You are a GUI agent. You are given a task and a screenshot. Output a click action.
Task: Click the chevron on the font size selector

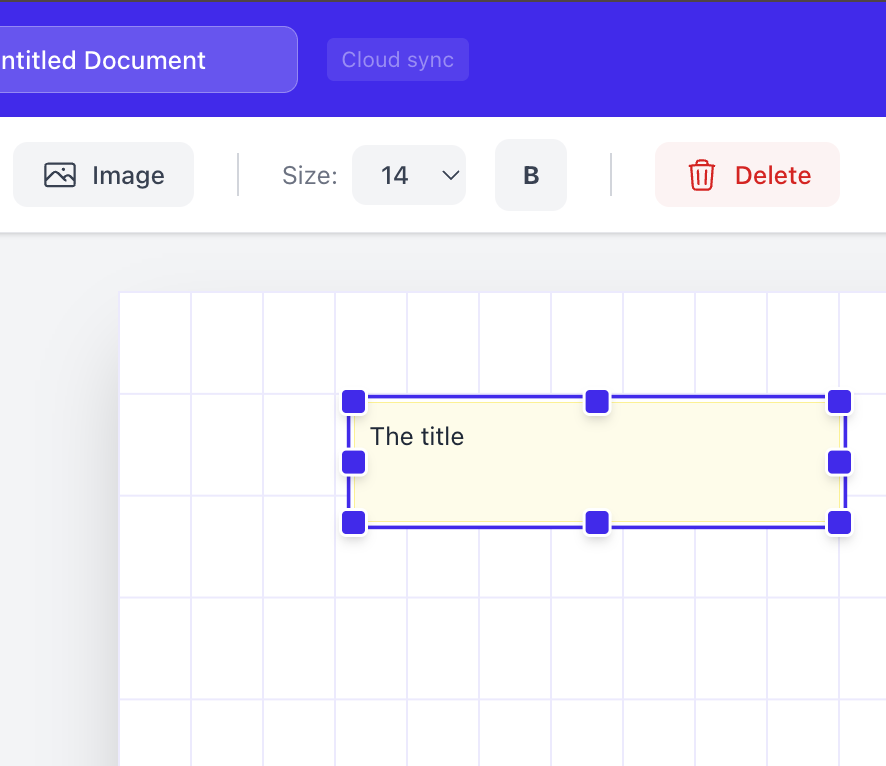(449, 174)
